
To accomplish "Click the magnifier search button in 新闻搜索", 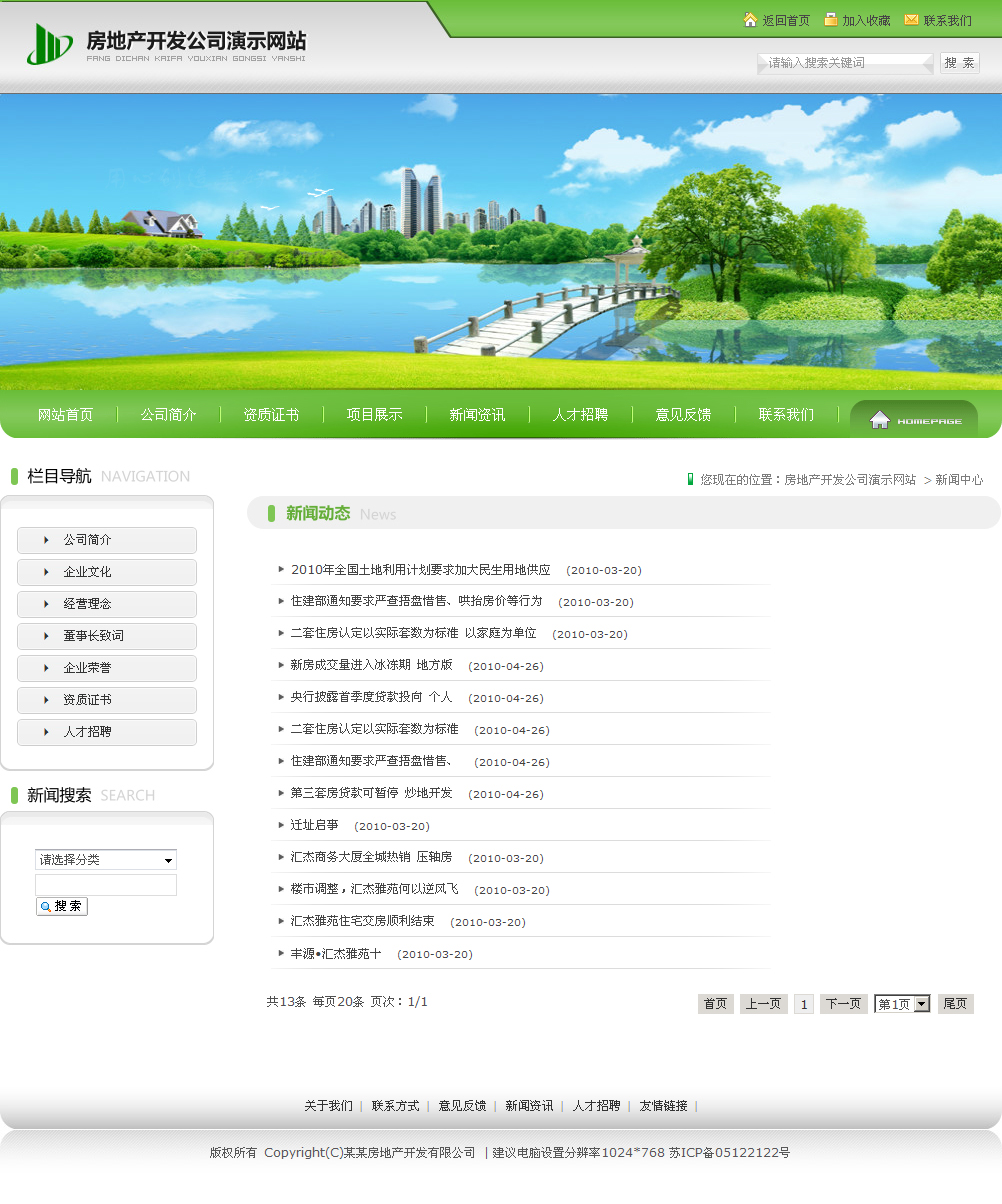I will pos(62,906).
